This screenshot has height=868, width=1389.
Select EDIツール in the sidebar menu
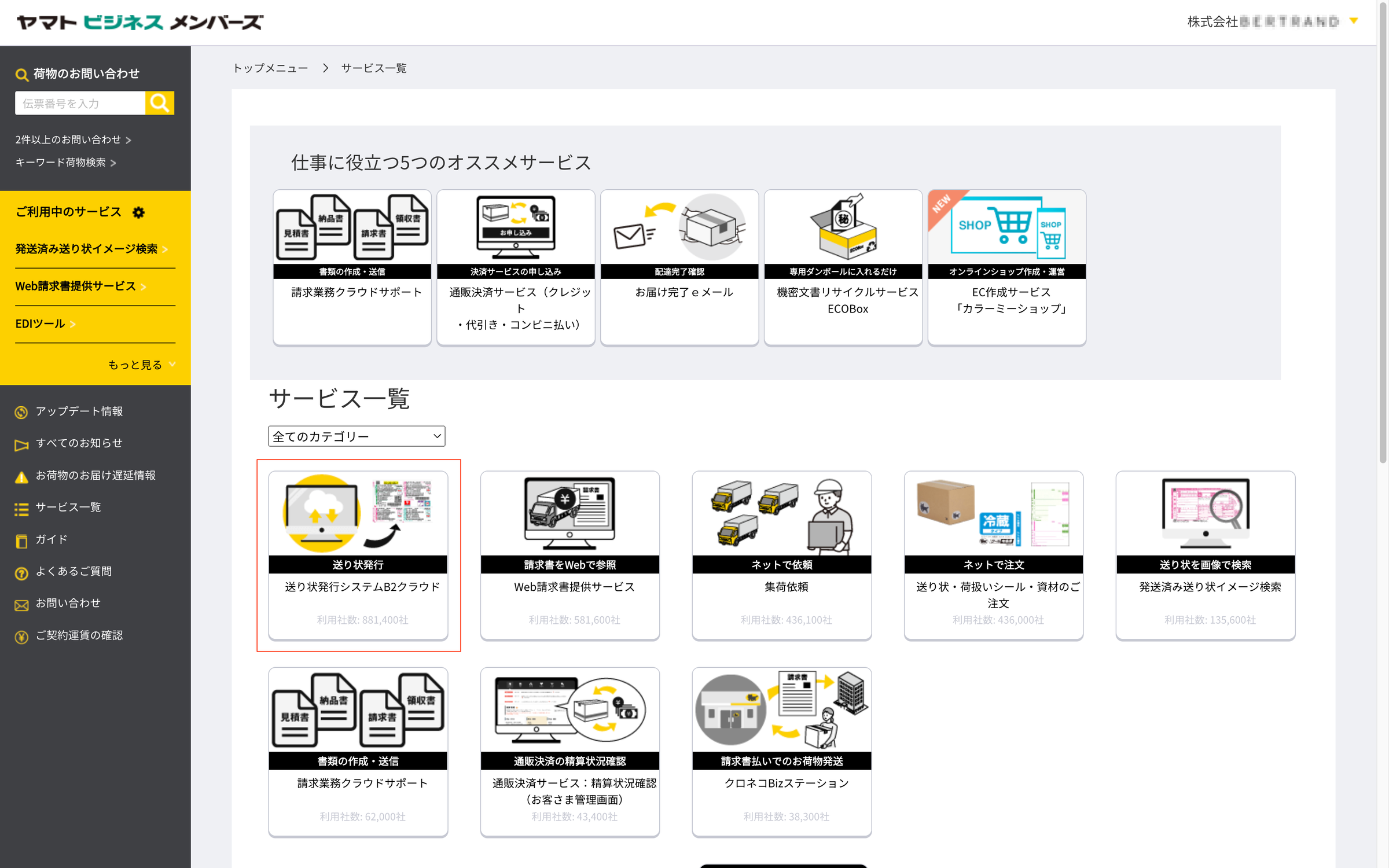coord(40,323)
